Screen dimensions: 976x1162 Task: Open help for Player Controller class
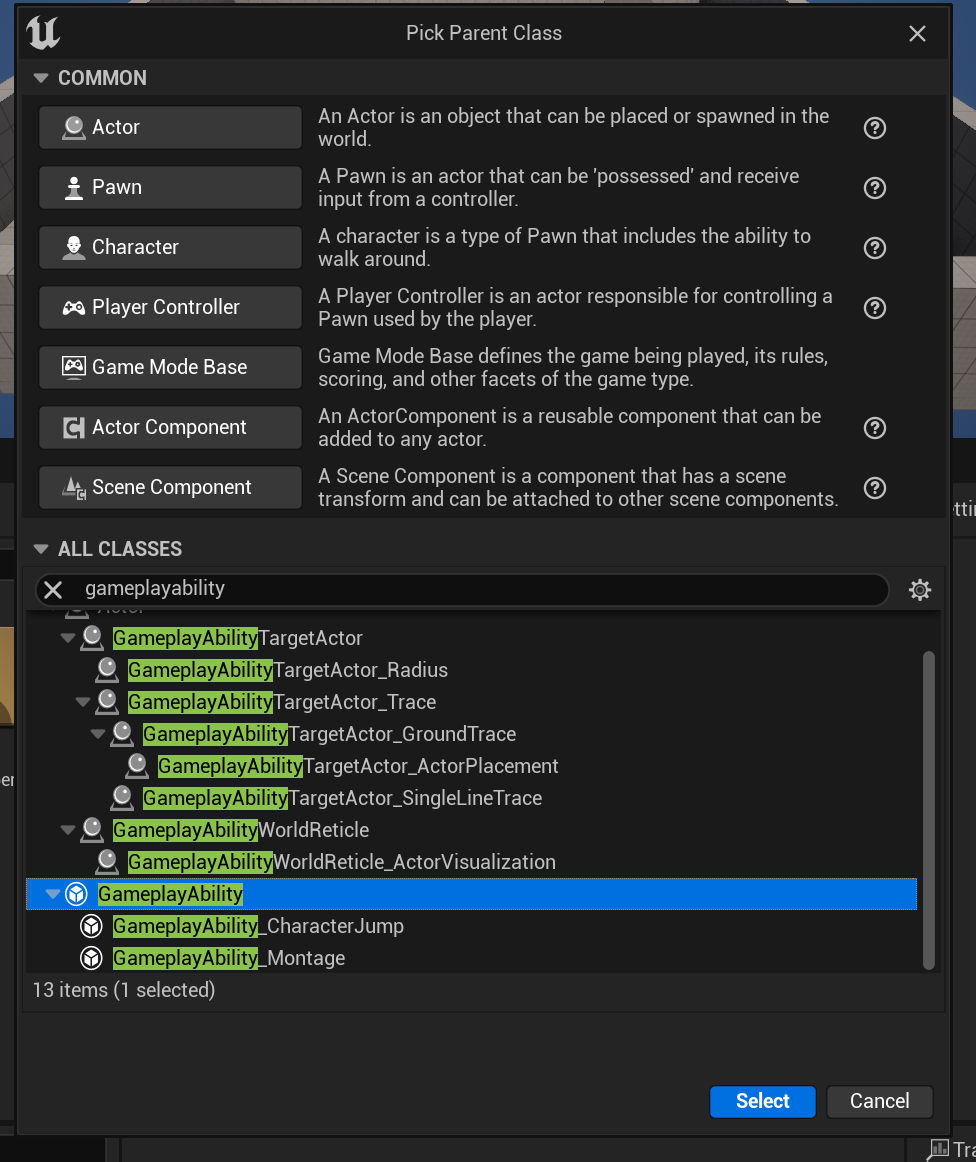tap(875, 308)
